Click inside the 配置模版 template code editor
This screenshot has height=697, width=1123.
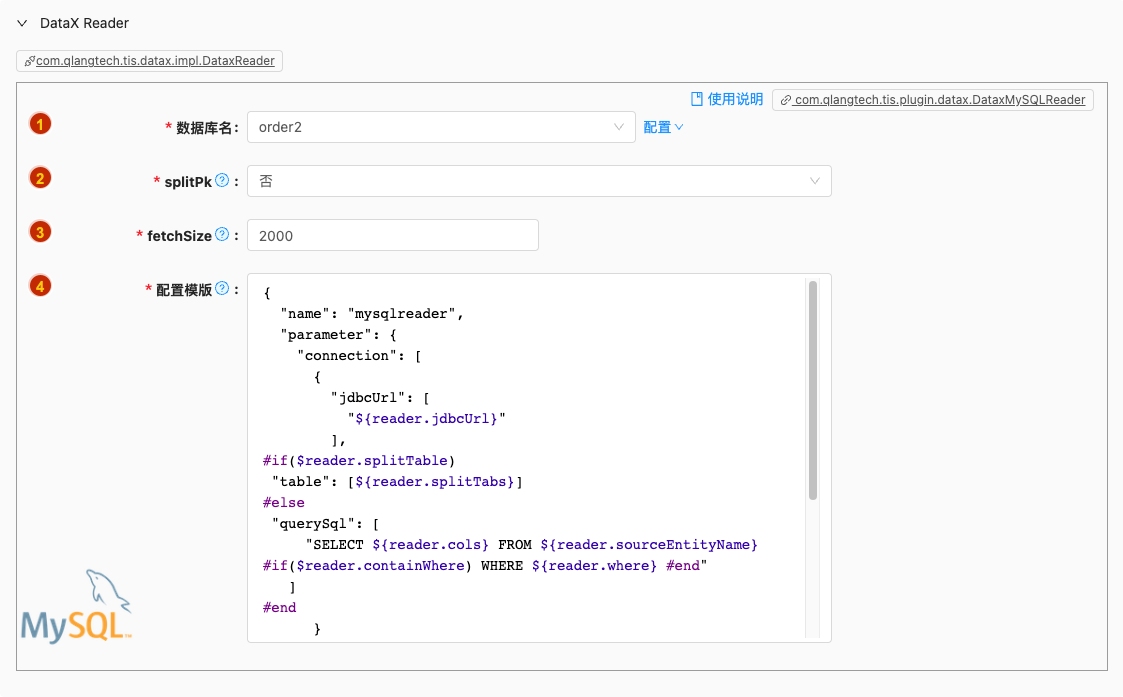click(530, 460)
